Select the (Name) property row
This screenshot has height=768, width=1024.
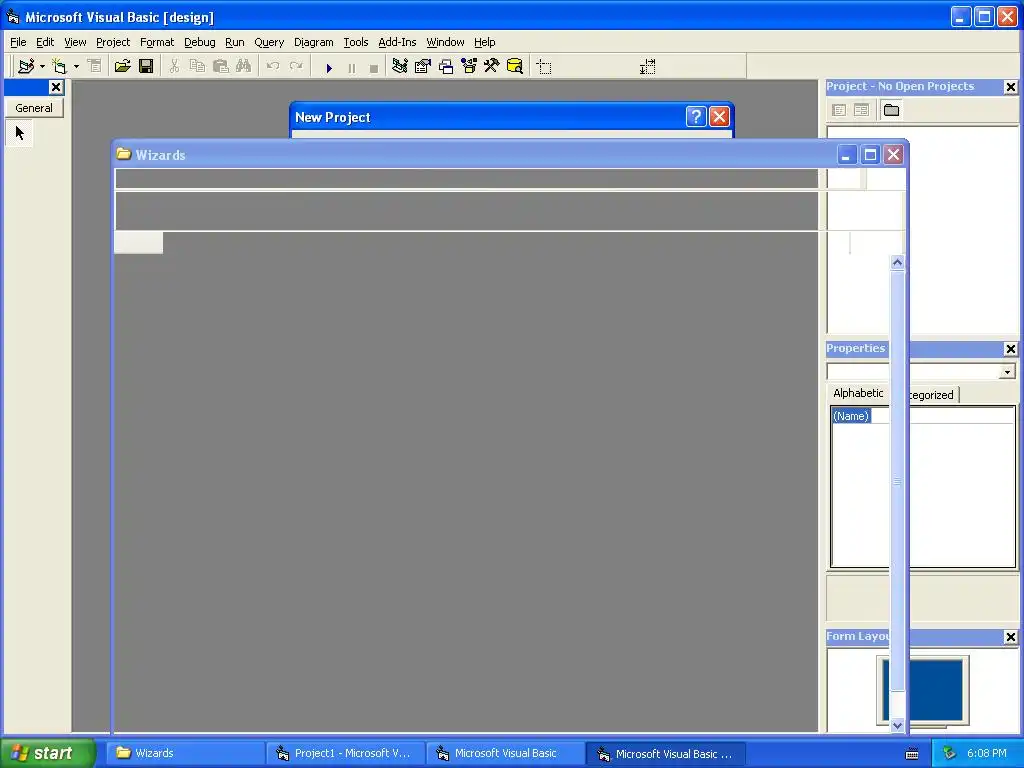tap(851, 416)
